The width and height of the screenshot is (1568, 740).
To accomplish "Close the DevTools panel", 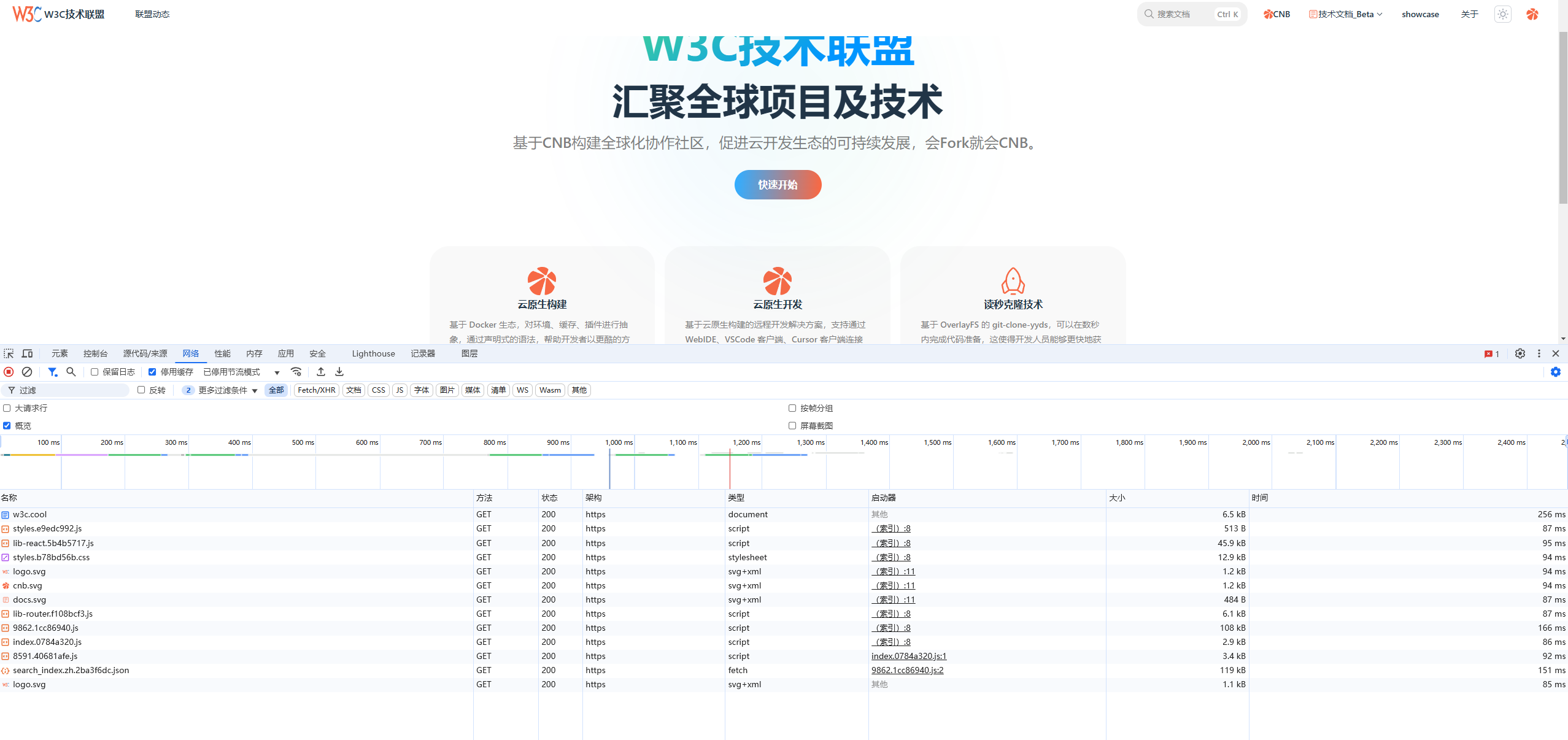I will coord(1556,353).
